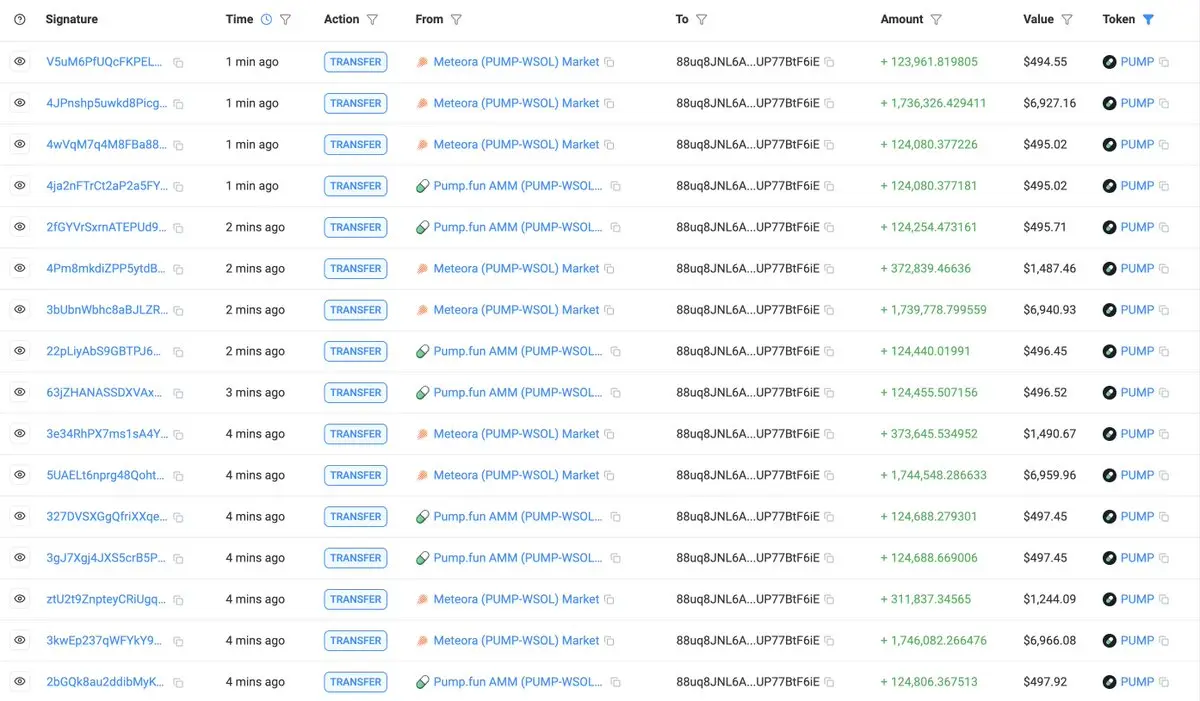The width and height of the screenshot is (1200, 701).
Task: Click TRANSFER badge in V5uM6PfUQcFKPEL row
Action: [356, 62]
